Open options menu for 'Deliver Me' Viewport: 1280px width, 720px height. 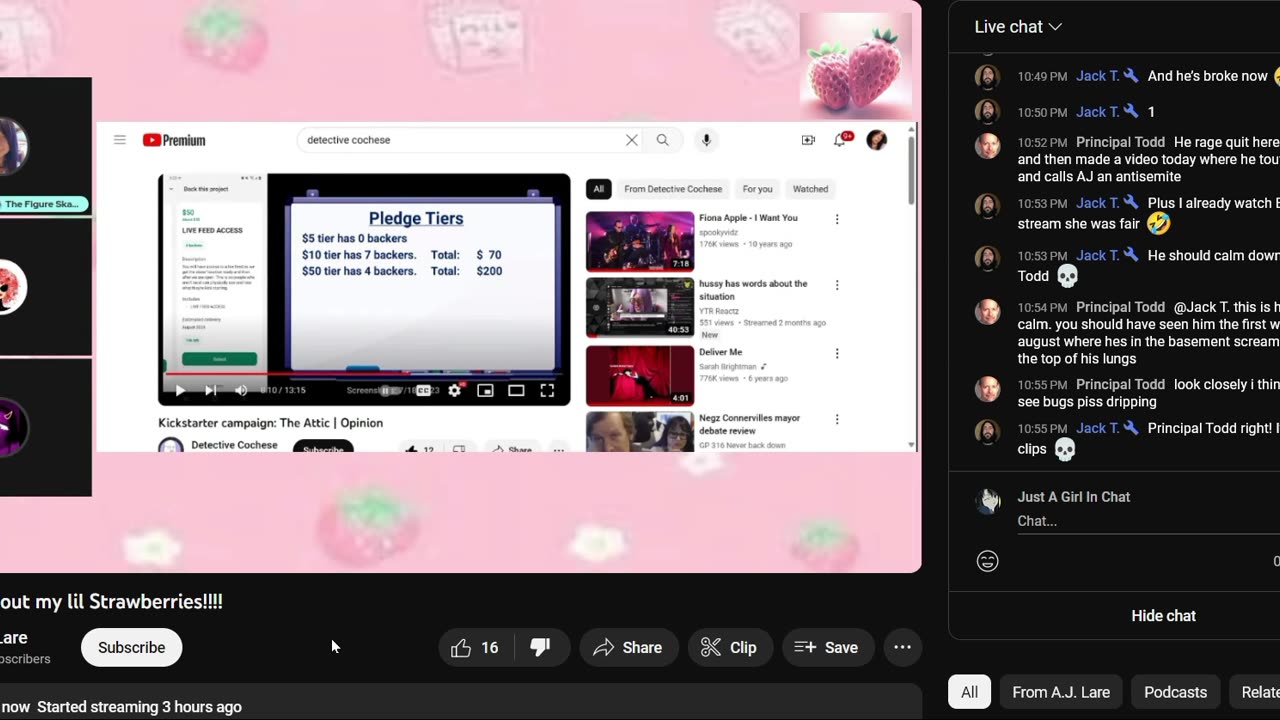click(837, 353)
